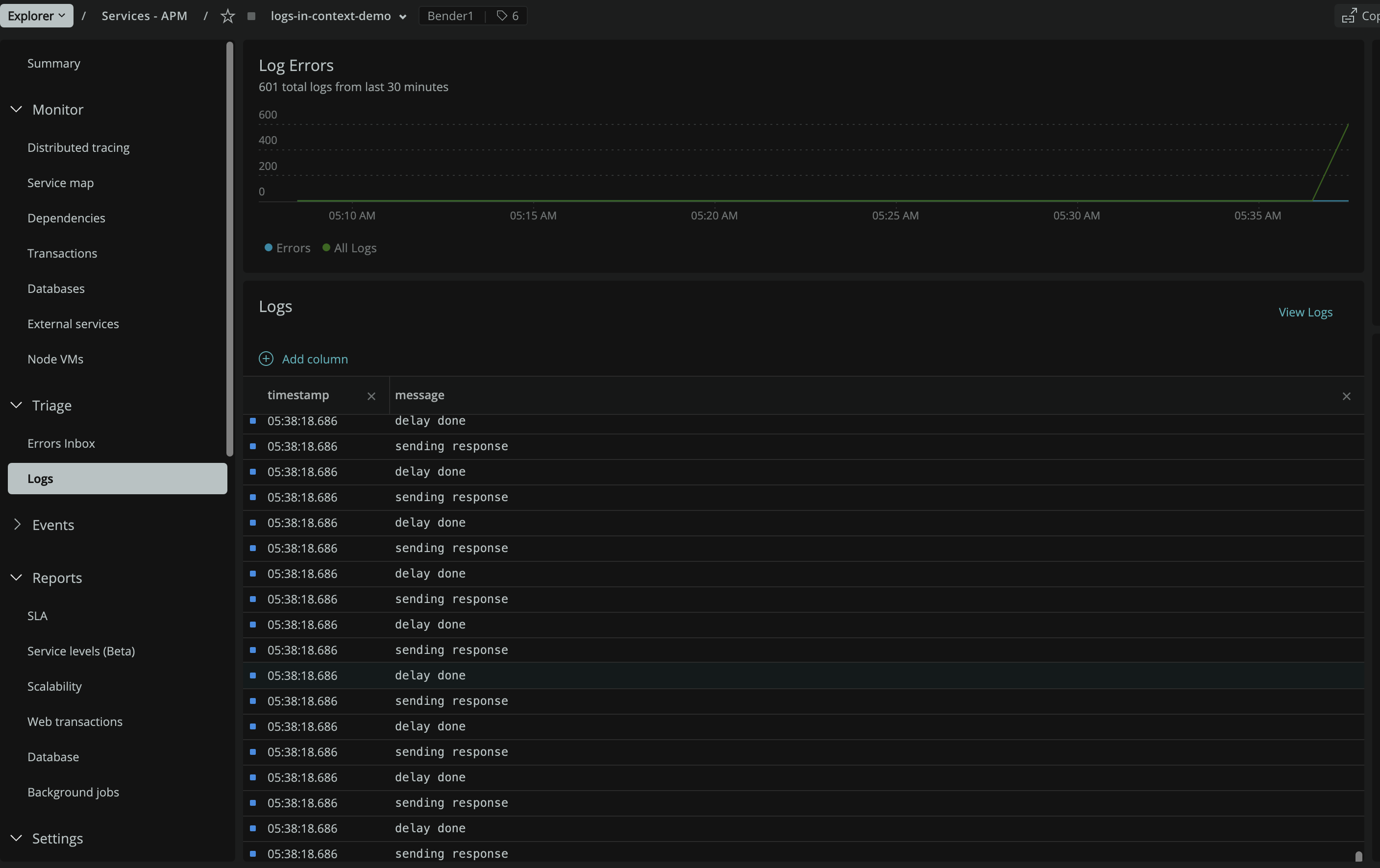This screenshot has width=1380, height=868.
Task: Open Dependencies in the sidebar
Action: click(67, 217)
